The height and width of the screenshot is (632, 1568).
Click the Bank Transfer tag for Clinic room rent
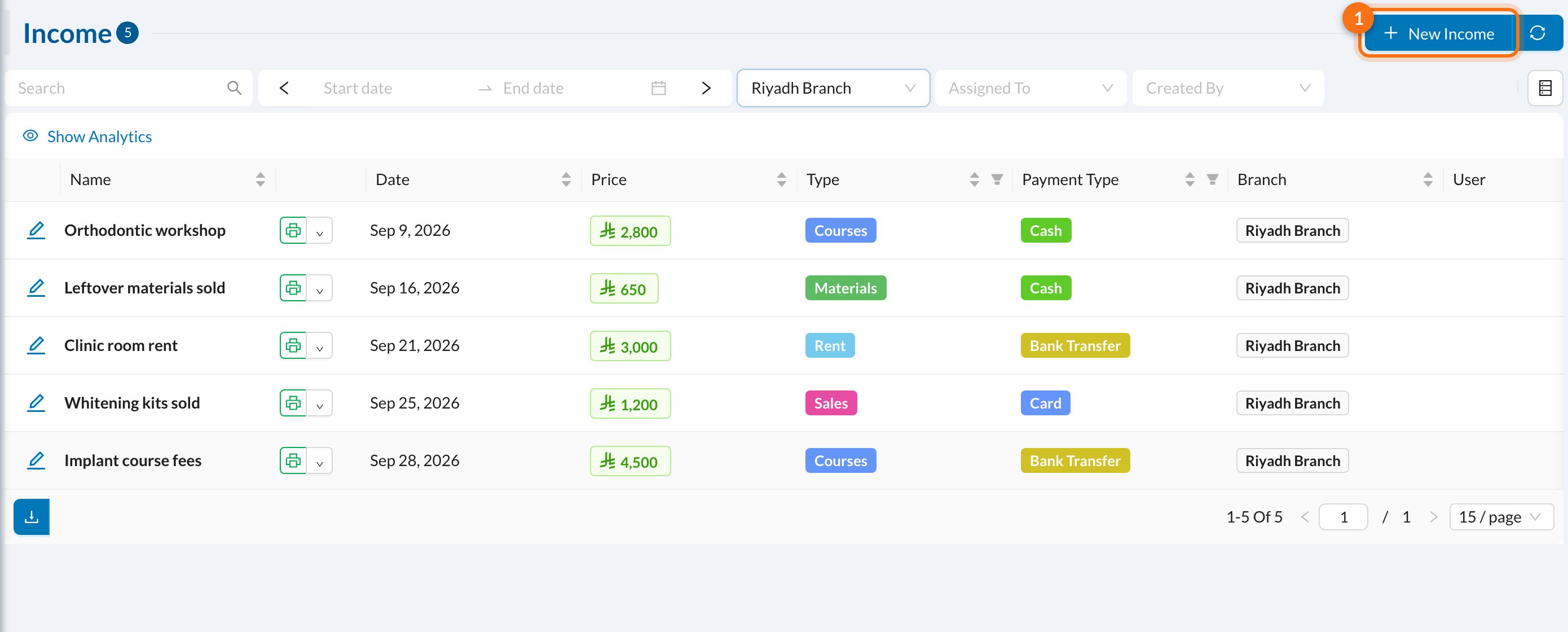tap(1074, 345)
